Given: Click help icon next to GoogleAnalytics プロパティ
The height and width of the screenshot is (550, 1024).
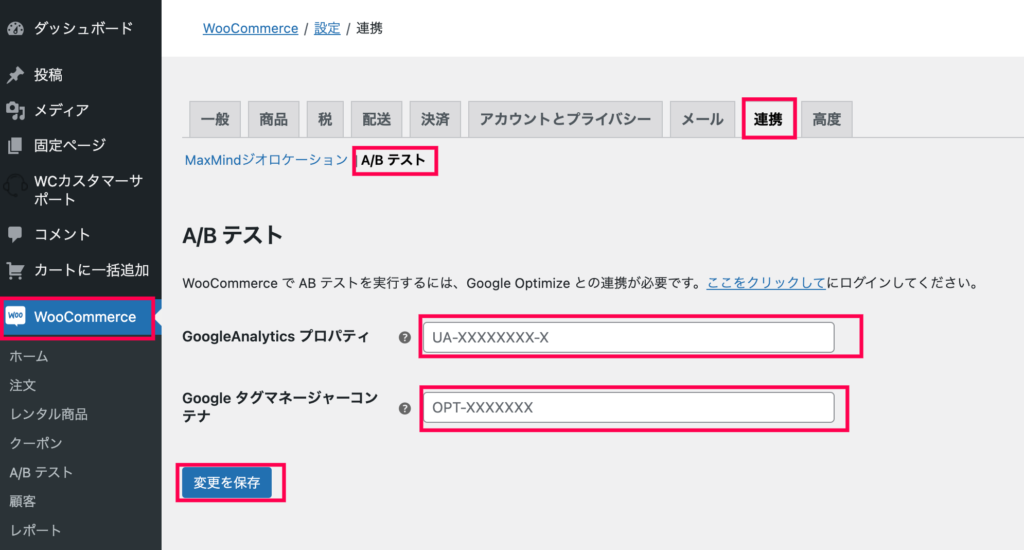Looking at the screenshot, I should click(x=405, y=337).
